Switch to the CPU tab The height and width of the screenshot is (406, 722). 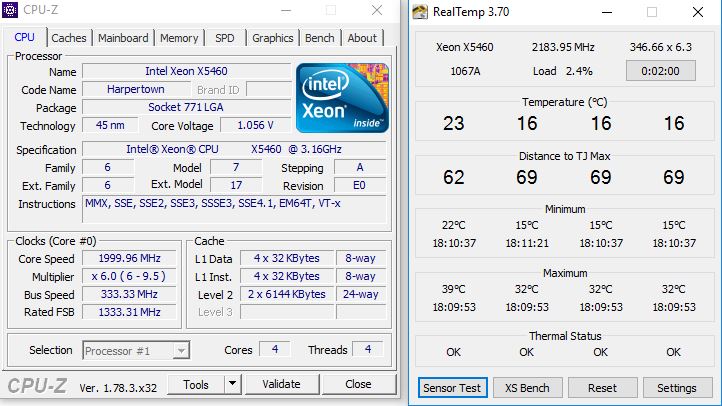coord(24,37)
